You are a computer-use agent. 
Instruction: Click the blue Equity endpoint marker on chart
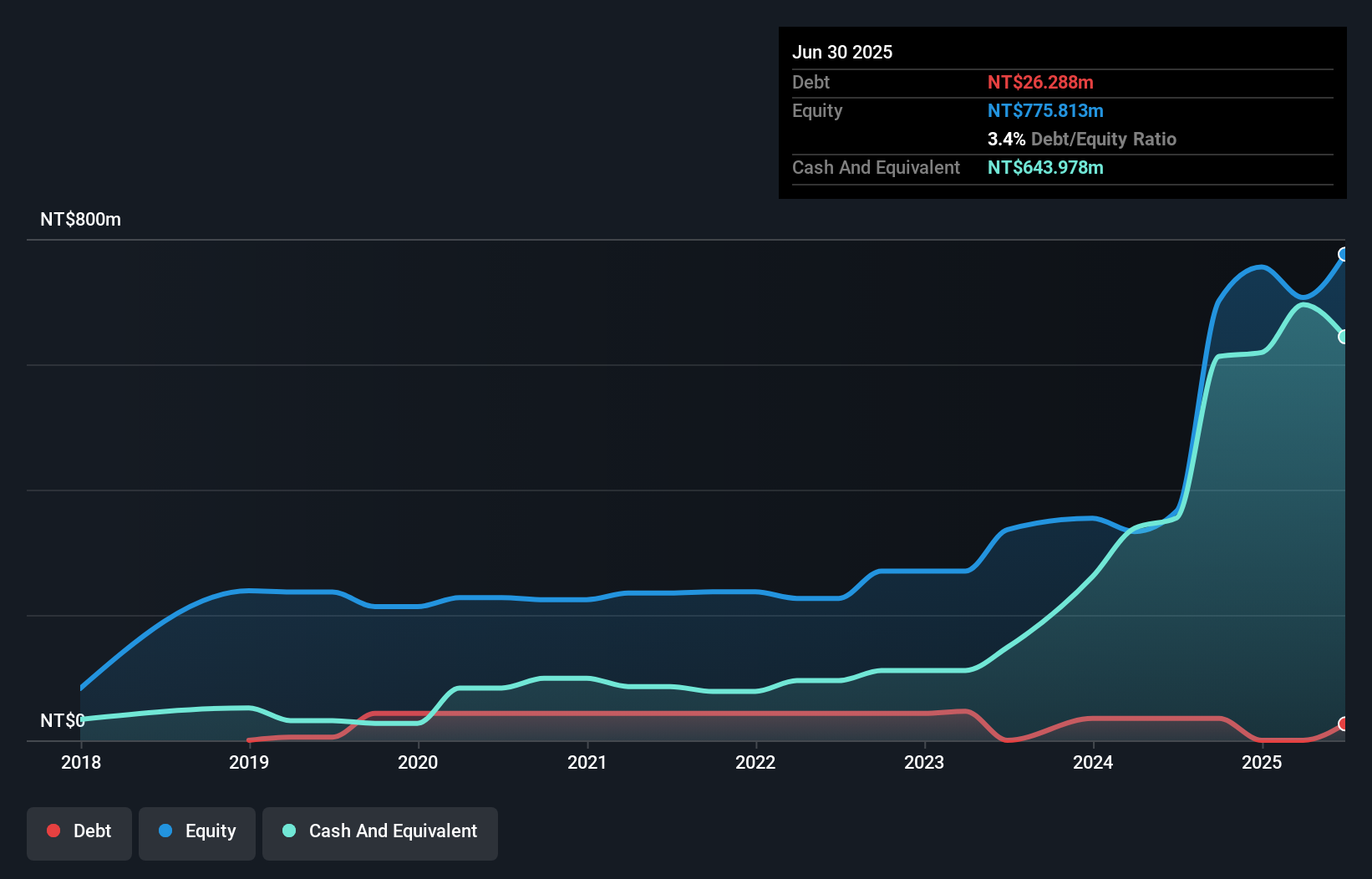point(1344,254)
